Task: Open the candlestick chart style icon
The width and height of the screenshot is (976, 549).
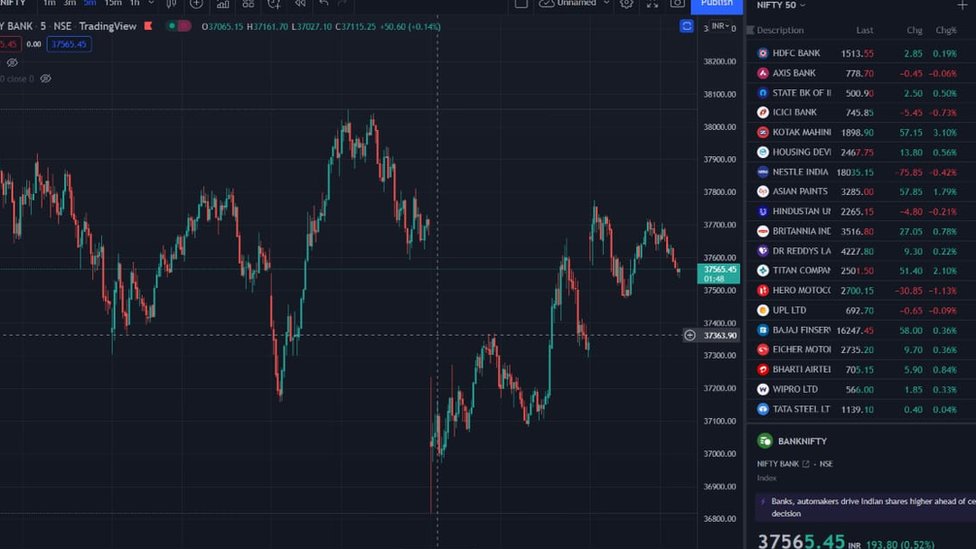Action: tap(171, 4)
